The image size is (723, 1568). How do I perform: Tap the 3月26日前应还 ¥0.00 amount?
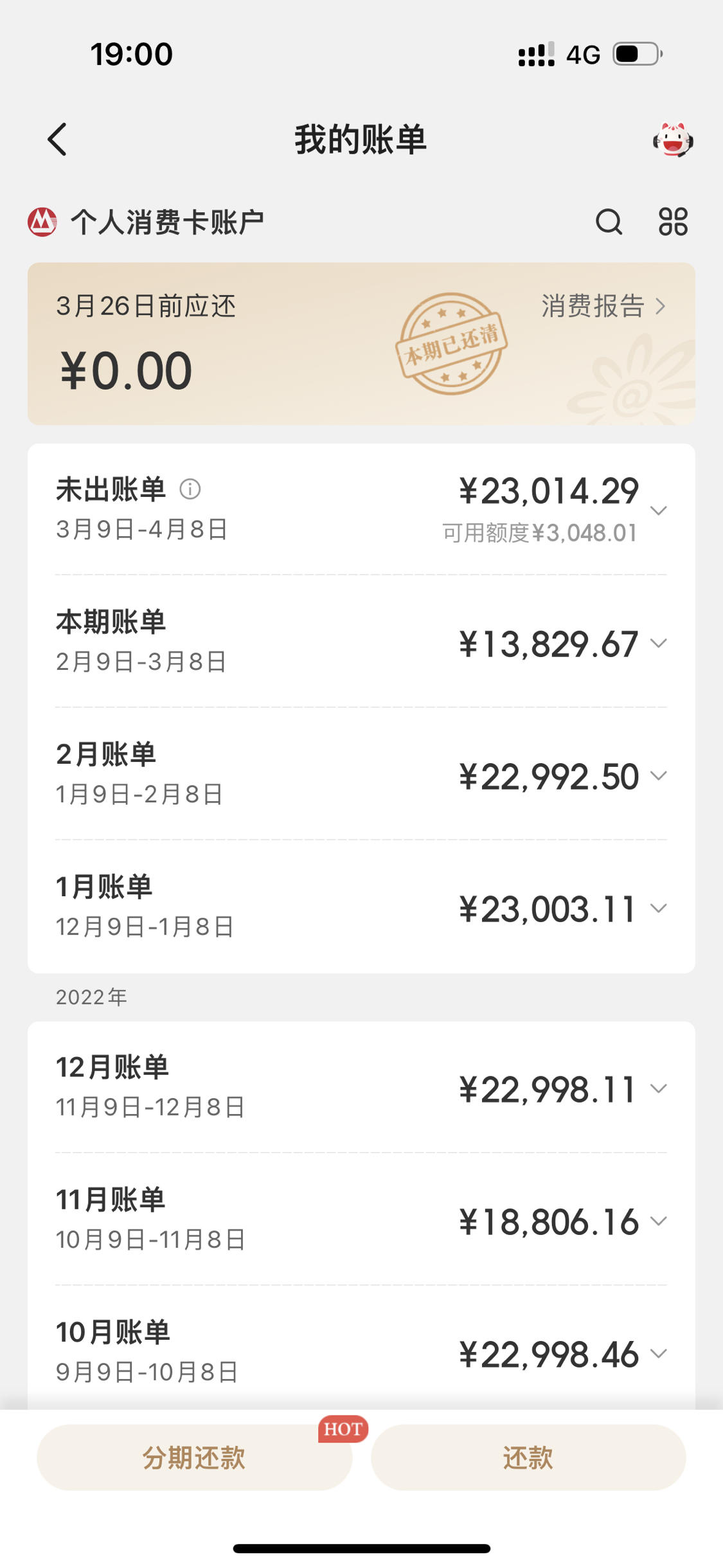tap(126, 371)
